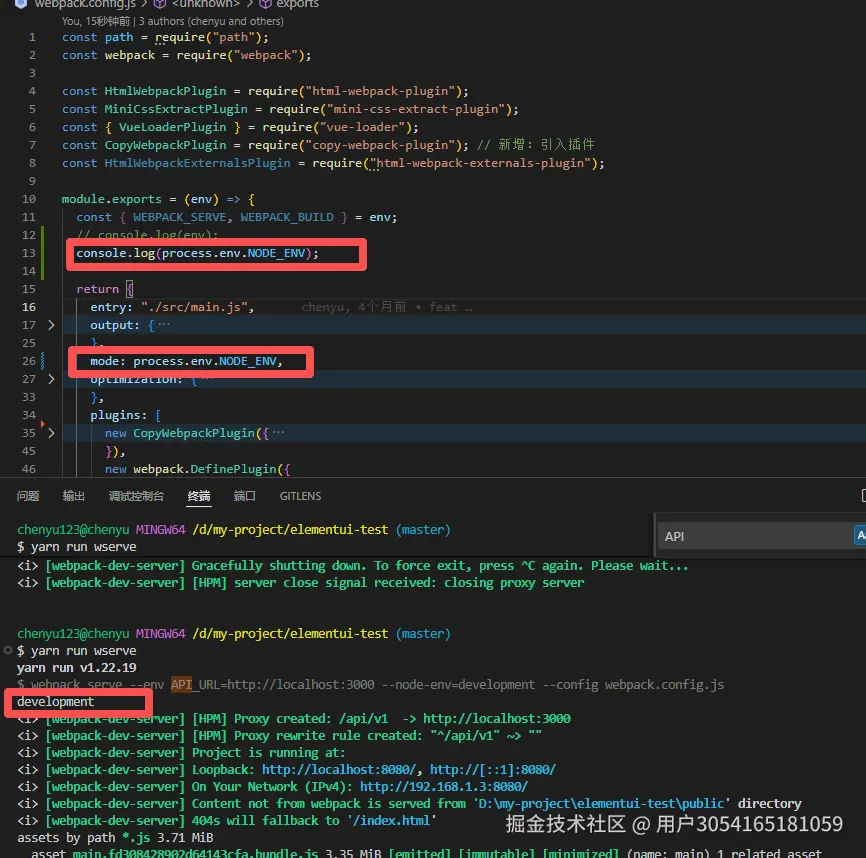Click the 'mode: process.env.NODE_ENV,' line
The height and width of the screenshot is (858, 866).
(x=186, y=361)
